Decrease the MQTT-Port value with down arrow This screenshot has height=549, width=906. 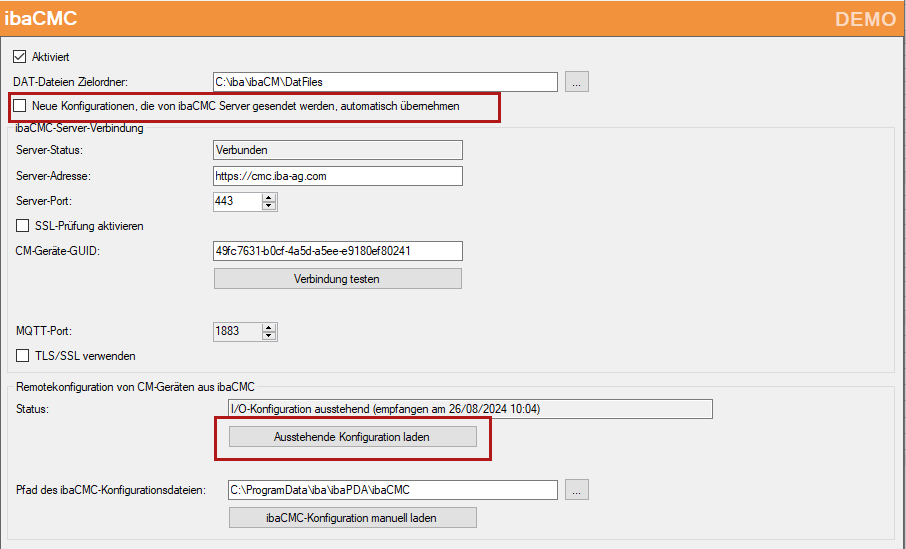coord(269,336)
